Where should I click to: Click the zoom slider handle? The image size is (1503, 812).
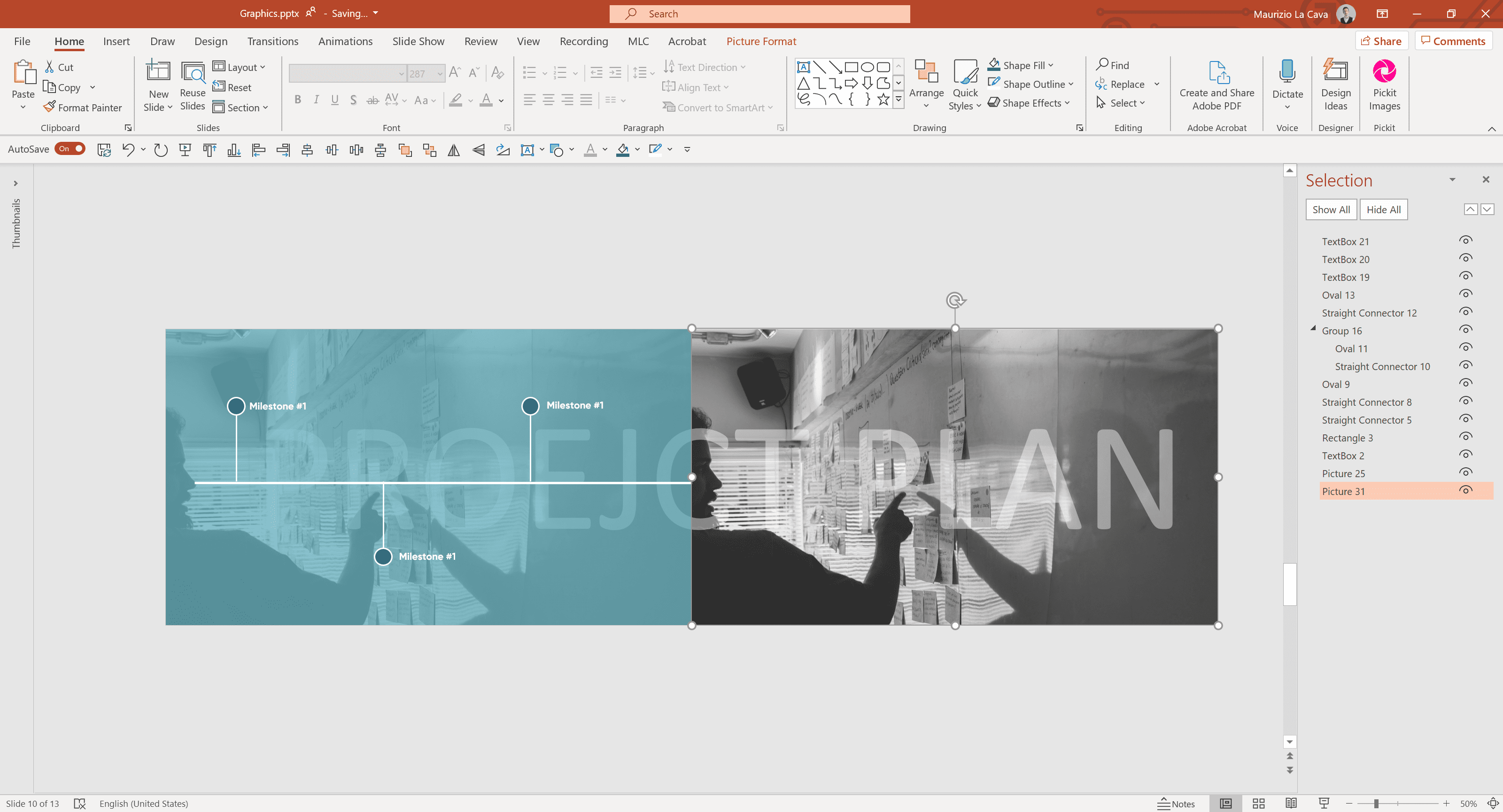pyautogui.click(x=1376, y=803)
